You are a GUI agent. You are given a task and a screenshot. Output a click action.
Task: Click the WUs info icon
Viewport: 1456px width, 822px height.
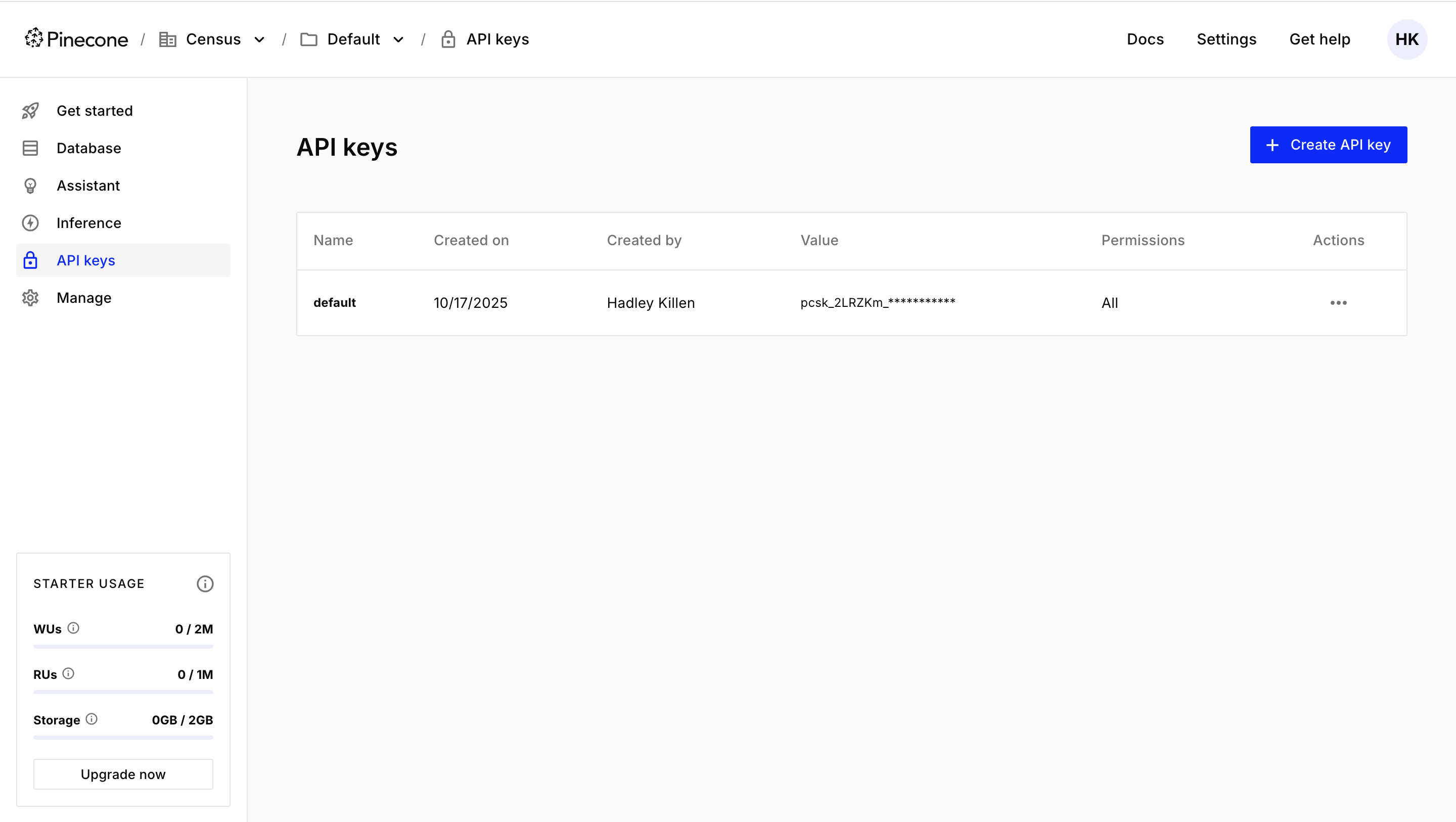(x=73, y=628)
